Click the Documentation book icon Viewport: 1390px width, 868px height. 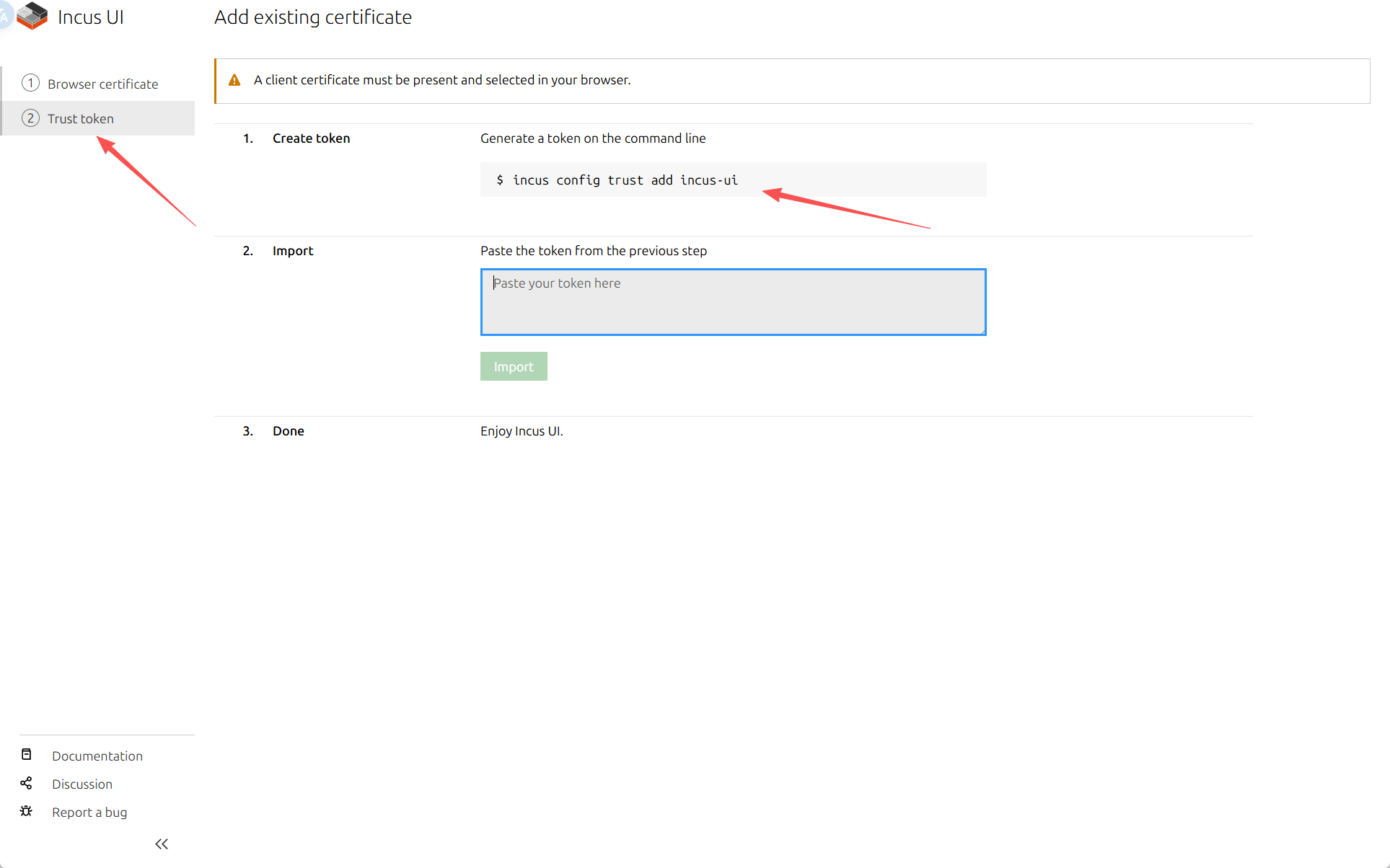[x=27, y=755]
